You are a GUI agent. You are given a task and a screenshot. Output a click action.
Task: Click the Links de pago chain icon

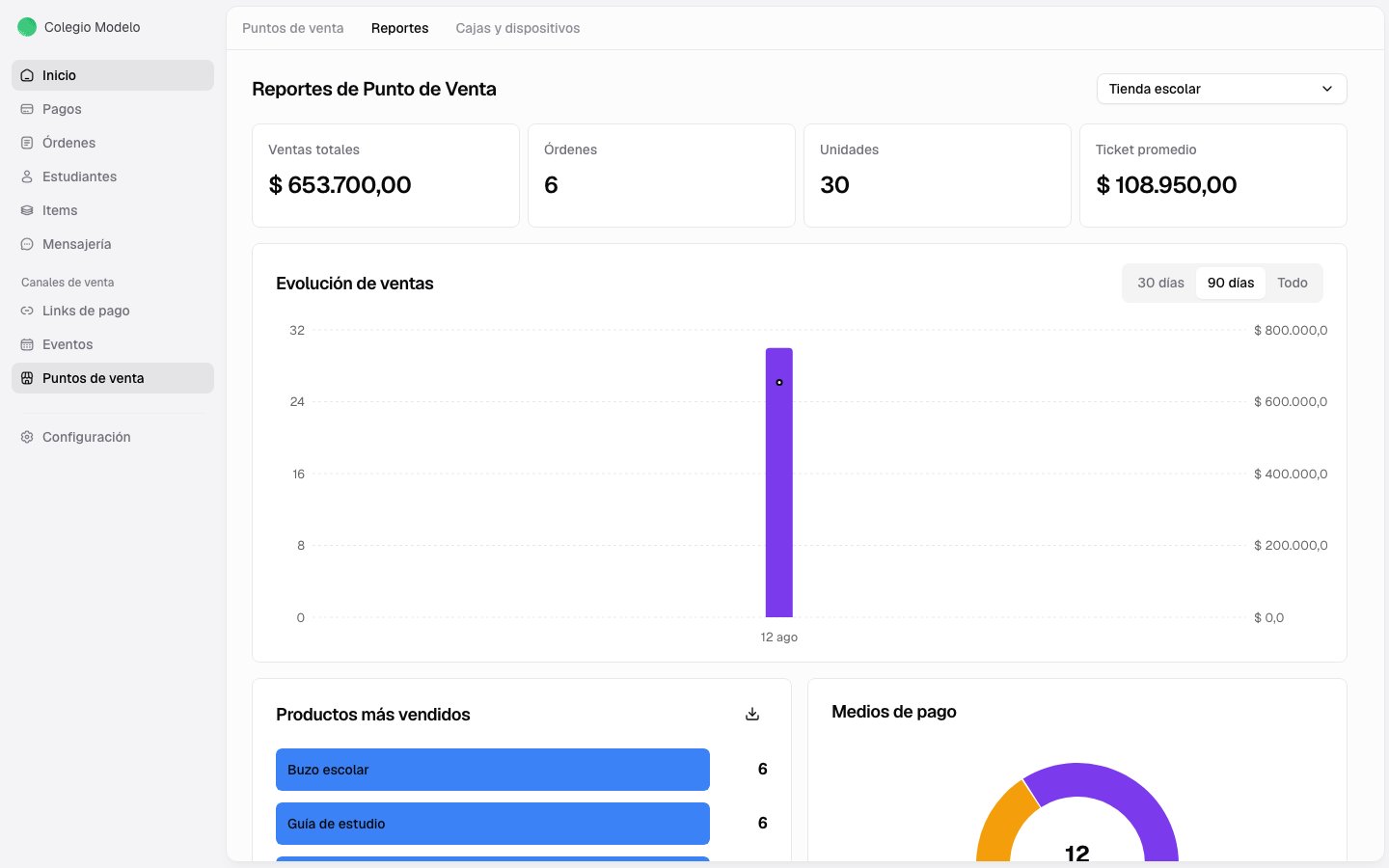(x=27, y=311)
